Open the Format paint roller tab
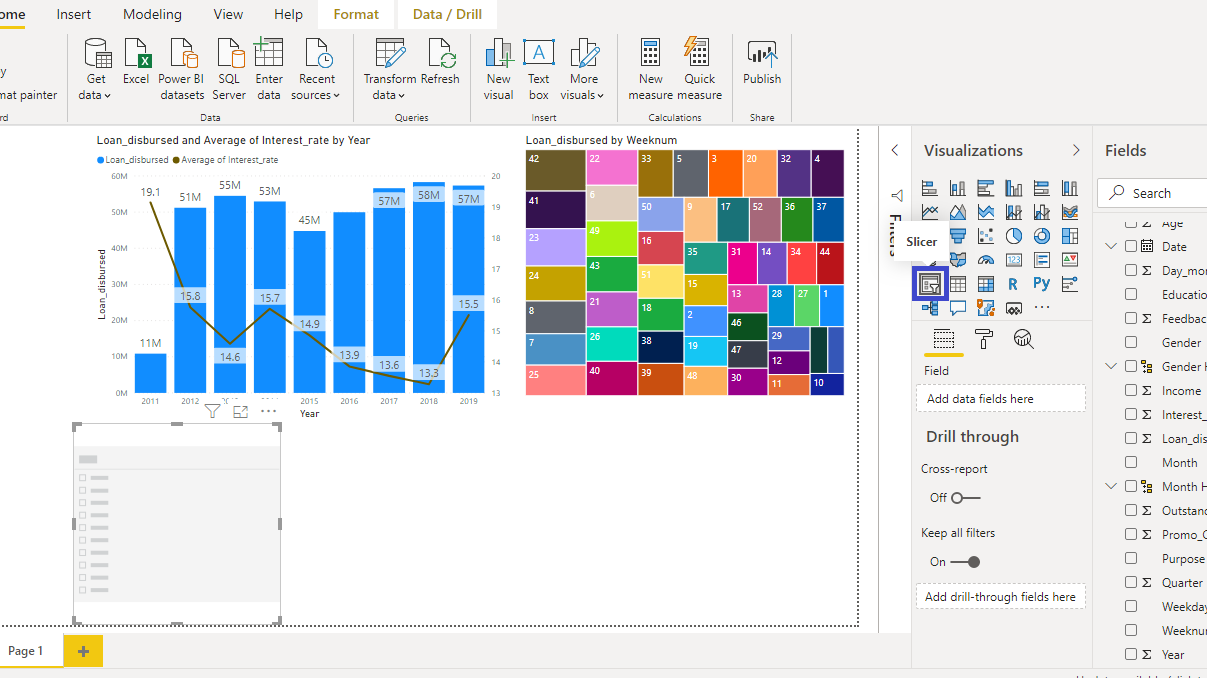This screenshot has width=1207, height=678. (x=983, y=338)
